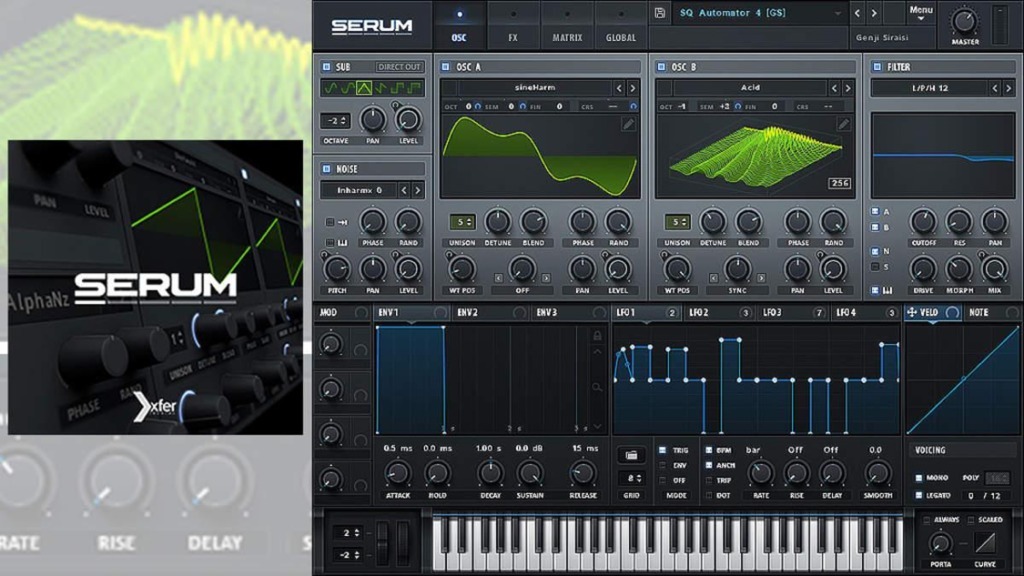Change OSC A unison voices stepper
The height and width of the screenshot is (576, 1024).
(x=462, y=222)
